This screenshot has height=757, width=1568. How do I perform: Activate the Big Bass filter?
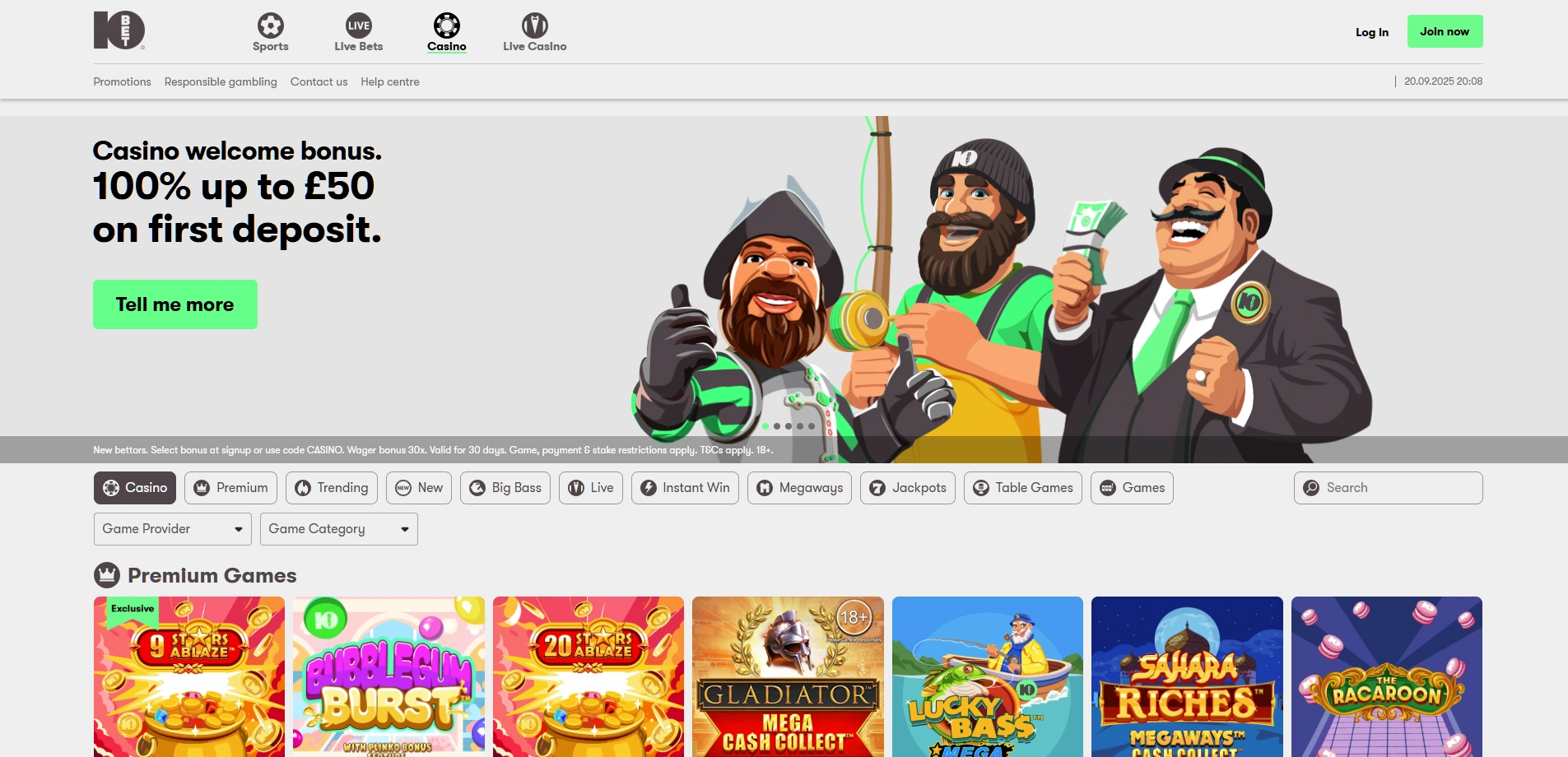coord(505,487)
